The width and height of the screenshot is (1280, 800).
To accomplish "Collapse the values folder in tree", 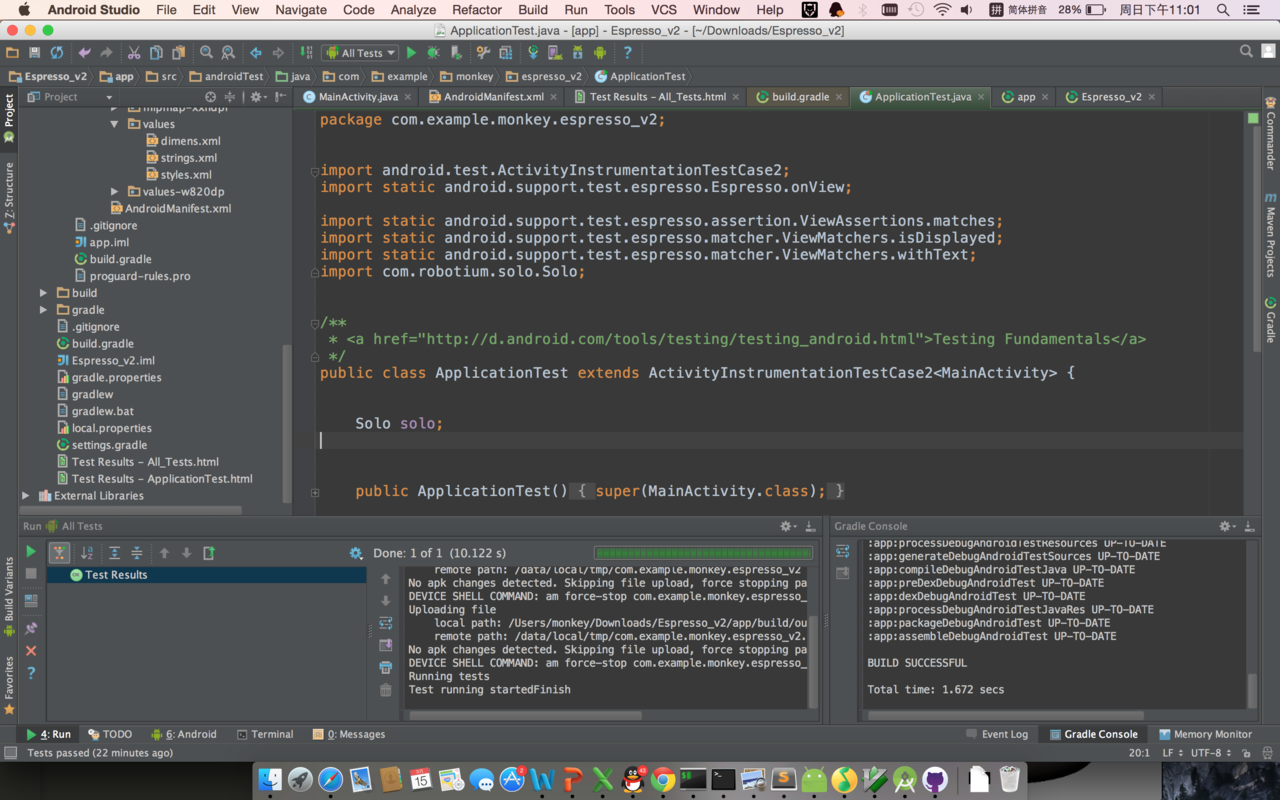I will (x=115, y=124).
